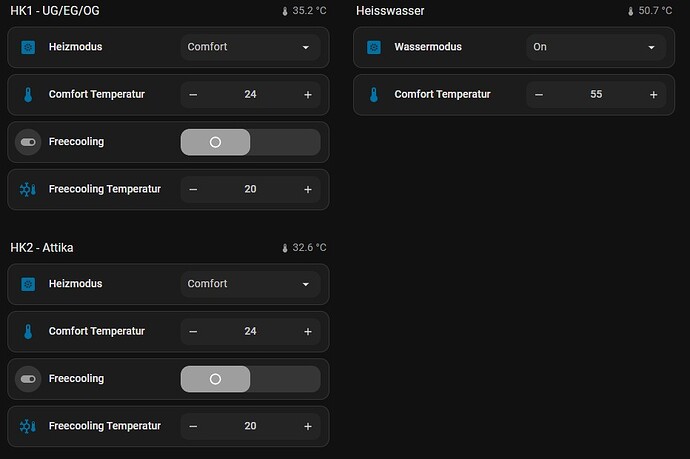
Task: Decrease the HK2 Comfort Temperatur with minus
Action: tap(193, 331)
